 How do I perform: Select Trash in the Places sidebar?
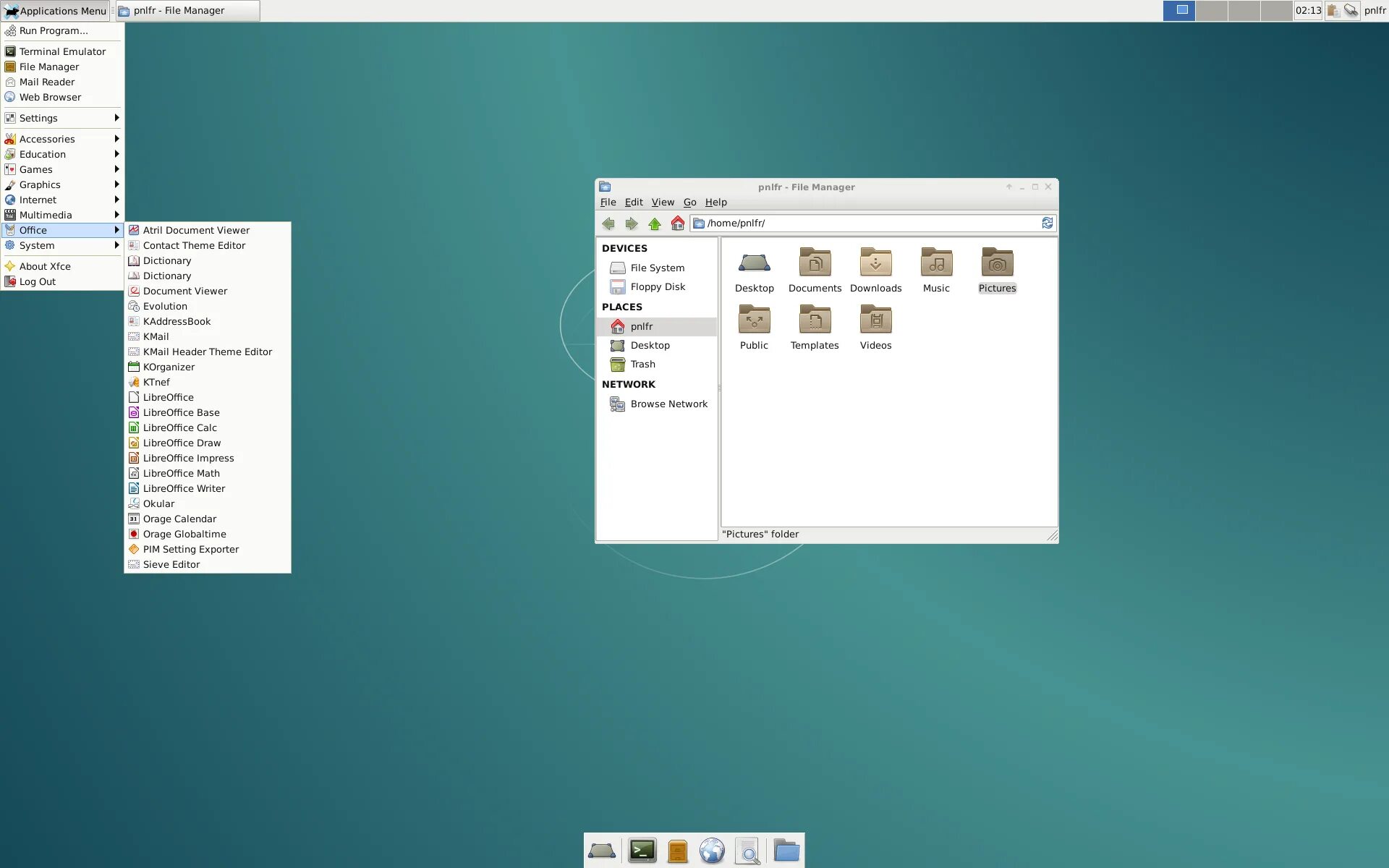tap(642, 365)
